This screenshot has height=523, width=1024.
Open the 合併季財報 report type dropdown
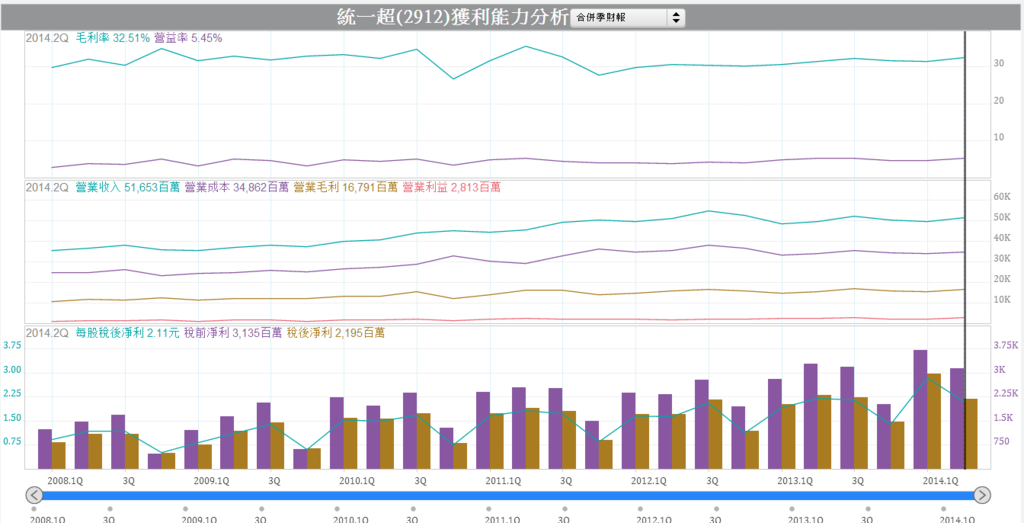tap(628, 18)
